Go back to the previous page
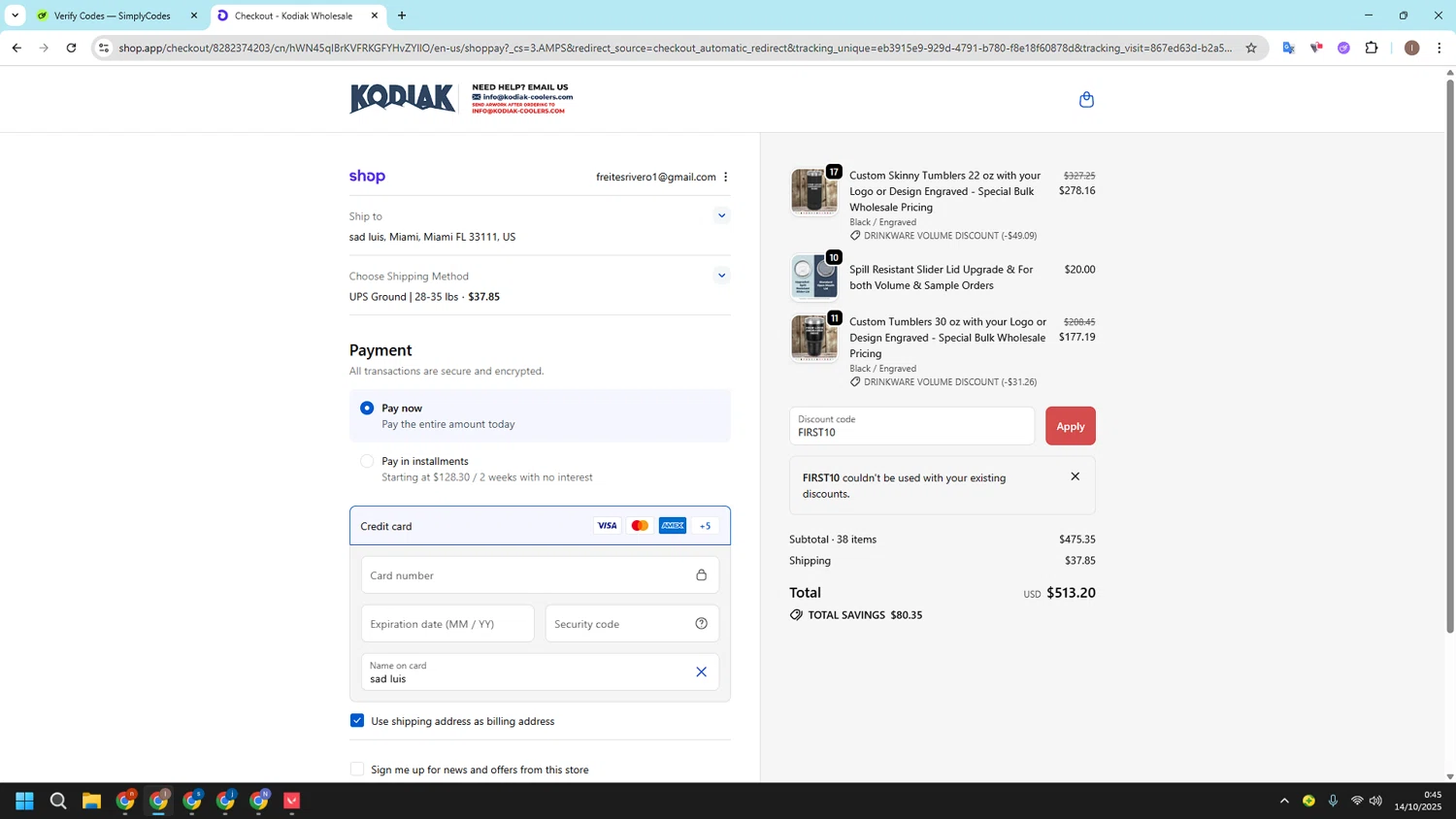Viewport: 1456px width, 819px height. pos(17,48)
